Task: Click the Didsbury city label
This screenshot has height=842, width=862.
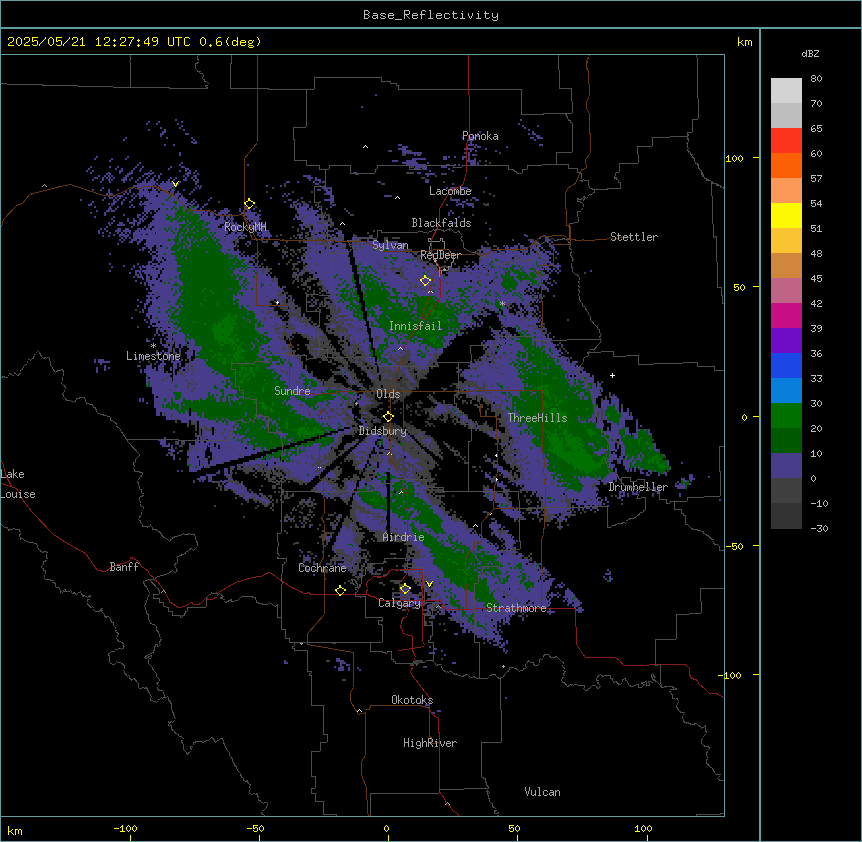Action: (x=383, y=431)
